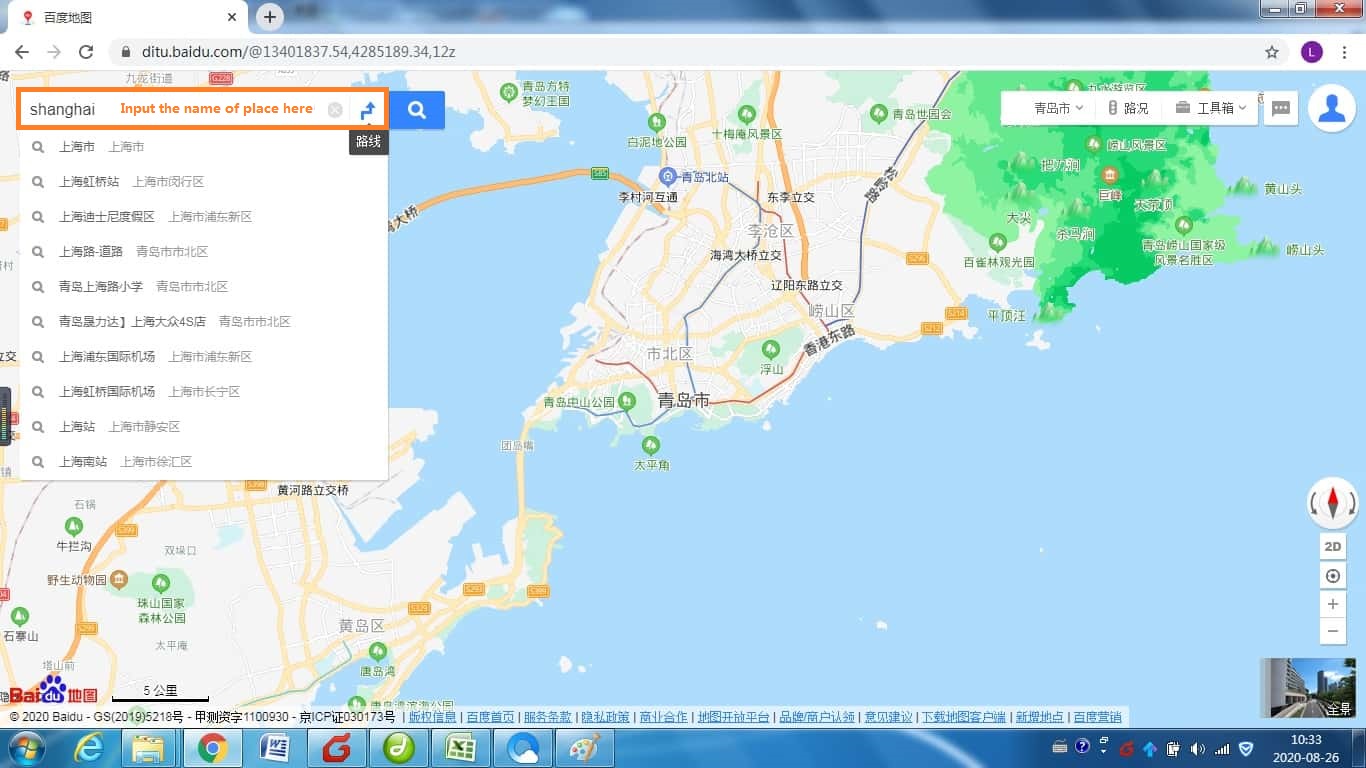This screenshot has height=768, width=1366.
Task: Open the 隐私政策 footer link
Action: click(x=606, y=717)
